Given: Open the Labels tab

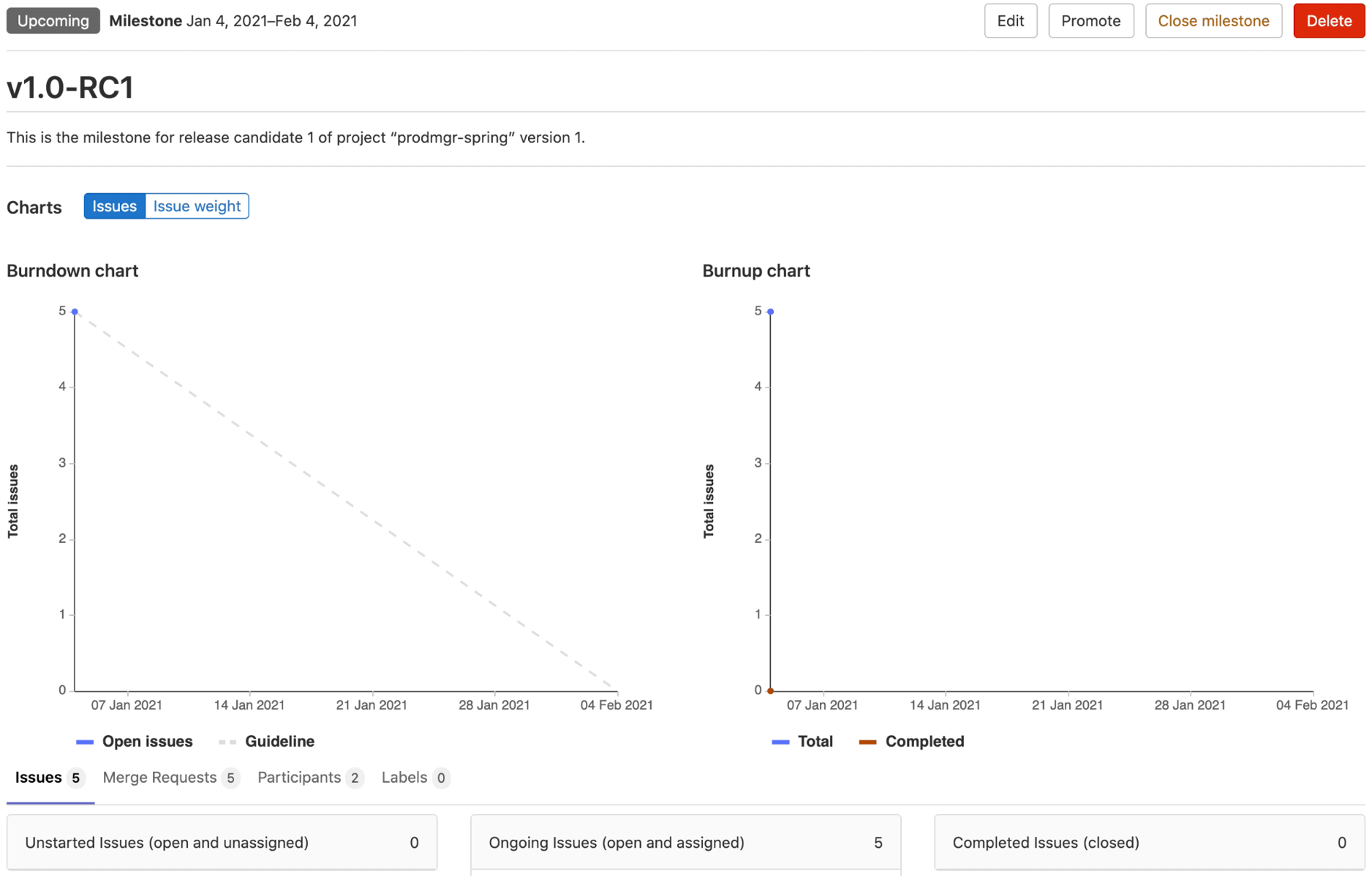Looking at the screenshot, I should [x=404, y=778].
